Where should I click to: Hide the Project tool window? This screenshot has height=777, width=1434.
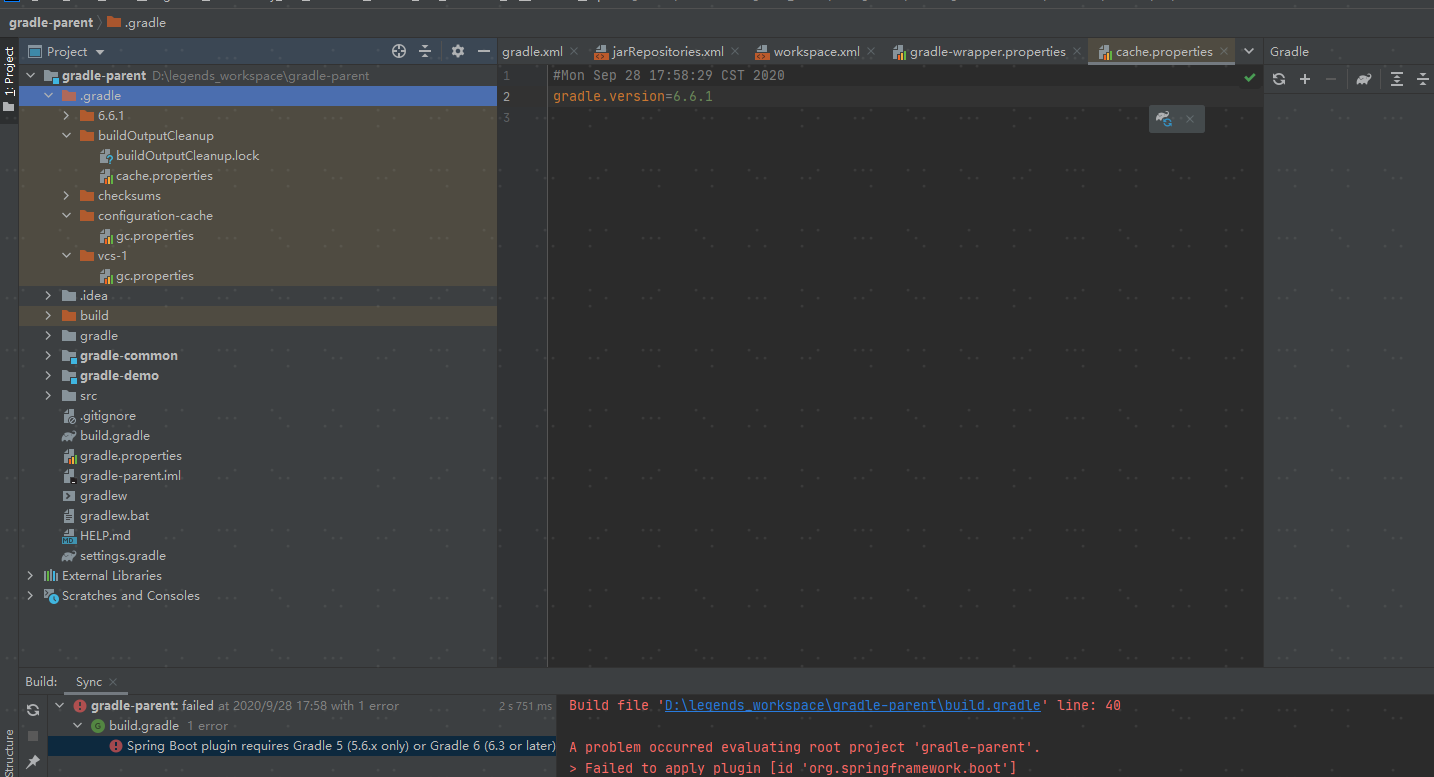[484, 51]
